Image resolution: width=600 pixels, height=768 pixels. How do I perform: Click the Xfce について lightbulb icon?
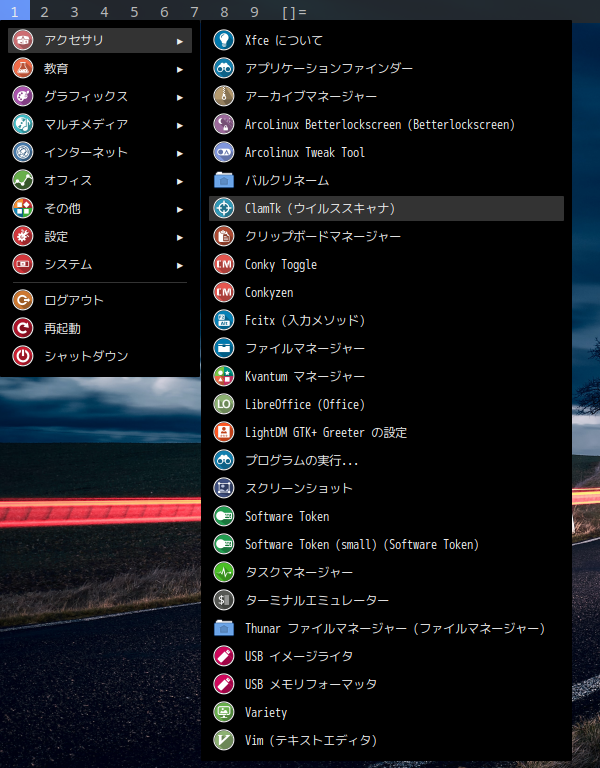[x=224, y=40]
